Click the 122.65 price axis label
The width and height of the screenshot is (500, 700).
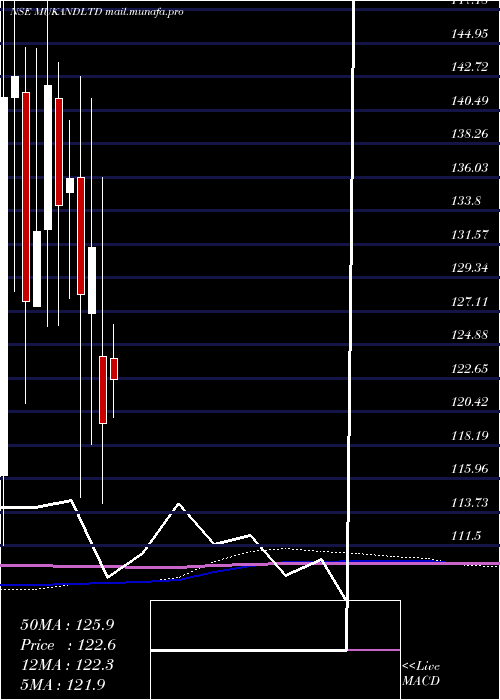[470, 368]
